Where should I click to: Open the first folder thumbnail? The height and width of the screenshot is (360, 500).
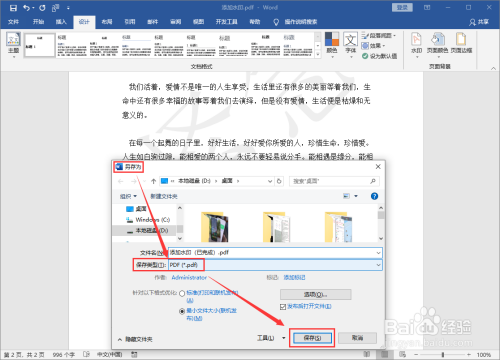click(x=214, y=226)
